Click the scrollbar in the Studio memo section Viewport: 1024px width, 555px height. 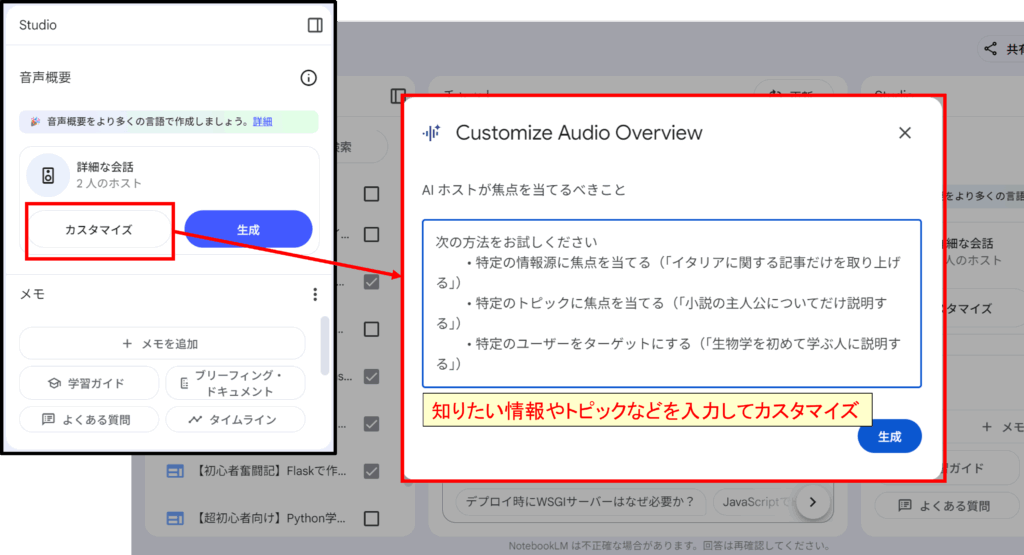point(325,346)
